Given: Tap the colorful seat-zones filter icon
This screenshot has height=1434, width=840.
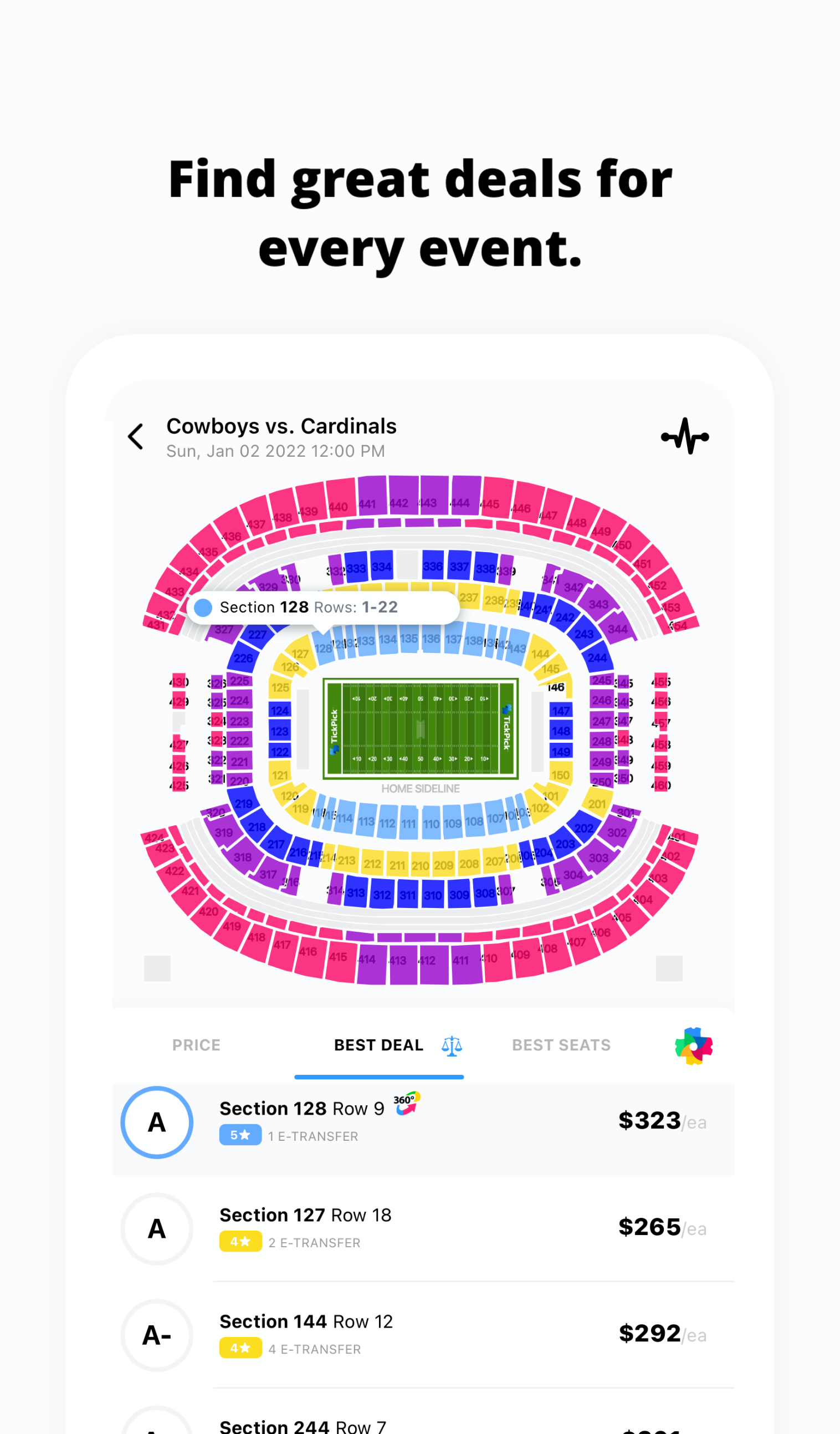Looking at the screenshot, I should pyautogui.click(x=693, y=1046).
